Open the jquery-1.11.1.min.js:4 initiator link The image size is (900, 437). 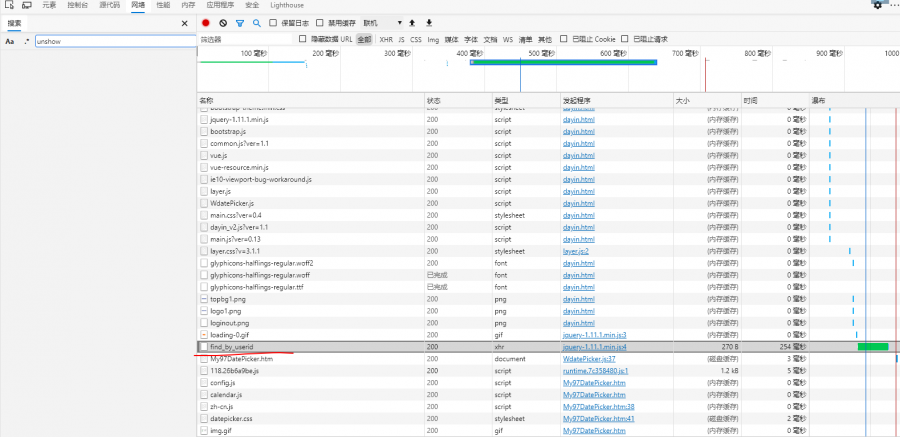(x=594, y=346)
